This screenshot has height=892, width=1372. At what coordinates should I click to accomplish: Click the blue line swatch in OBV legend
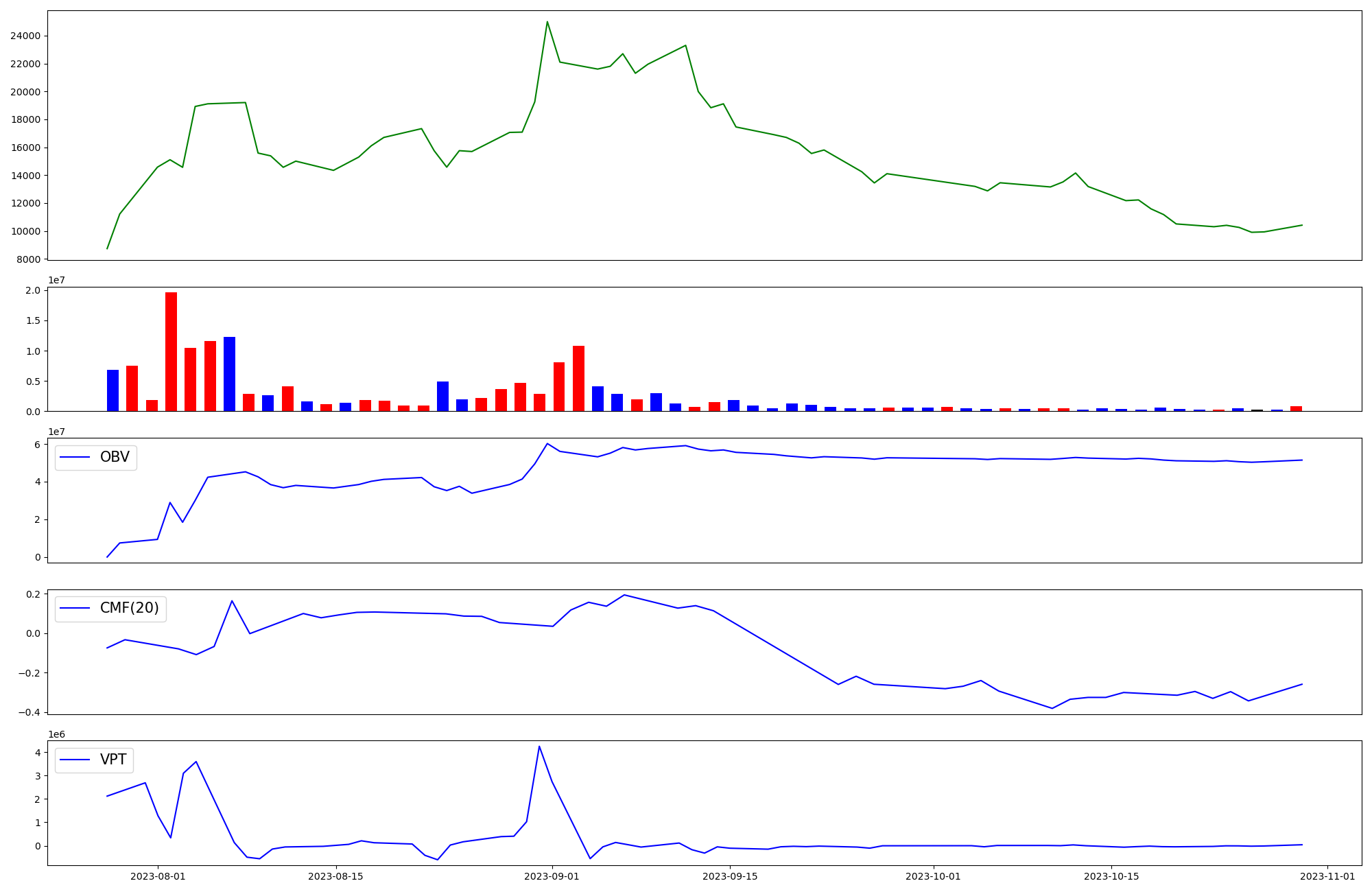pos(75,457)
